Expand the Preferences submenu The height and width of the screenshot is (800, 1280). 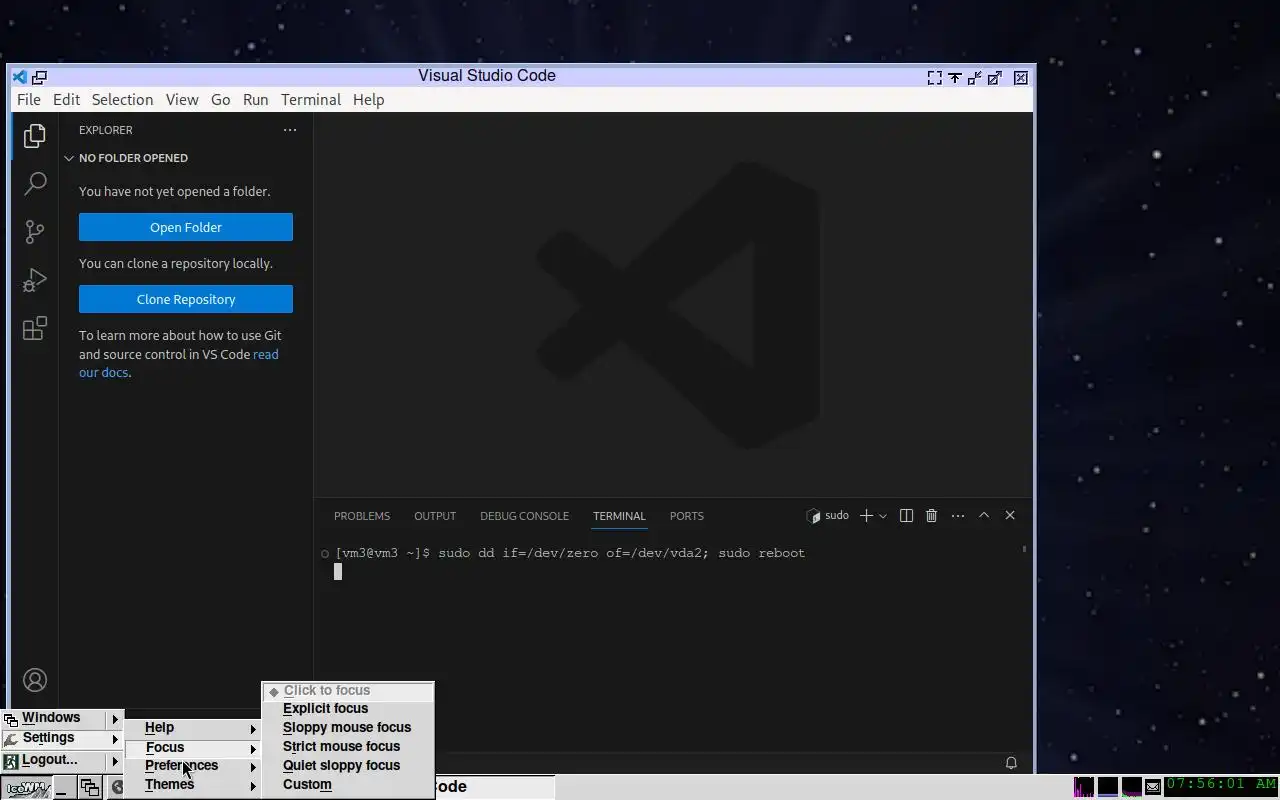pyautogui.click(x=193, y=766)
